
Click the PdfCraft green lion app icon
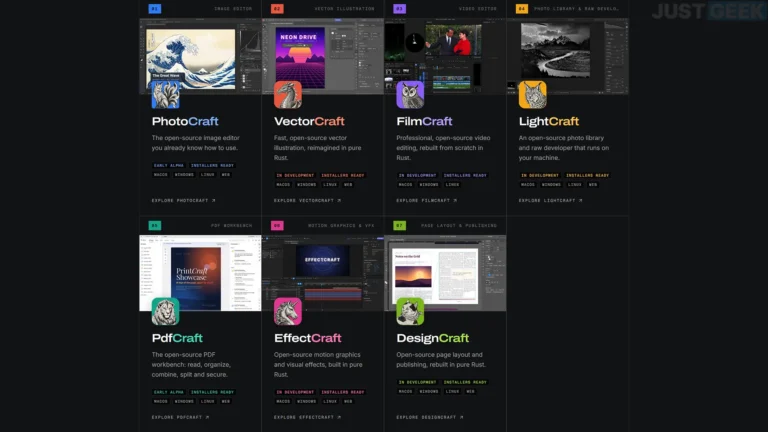click(x=166, y=311)
